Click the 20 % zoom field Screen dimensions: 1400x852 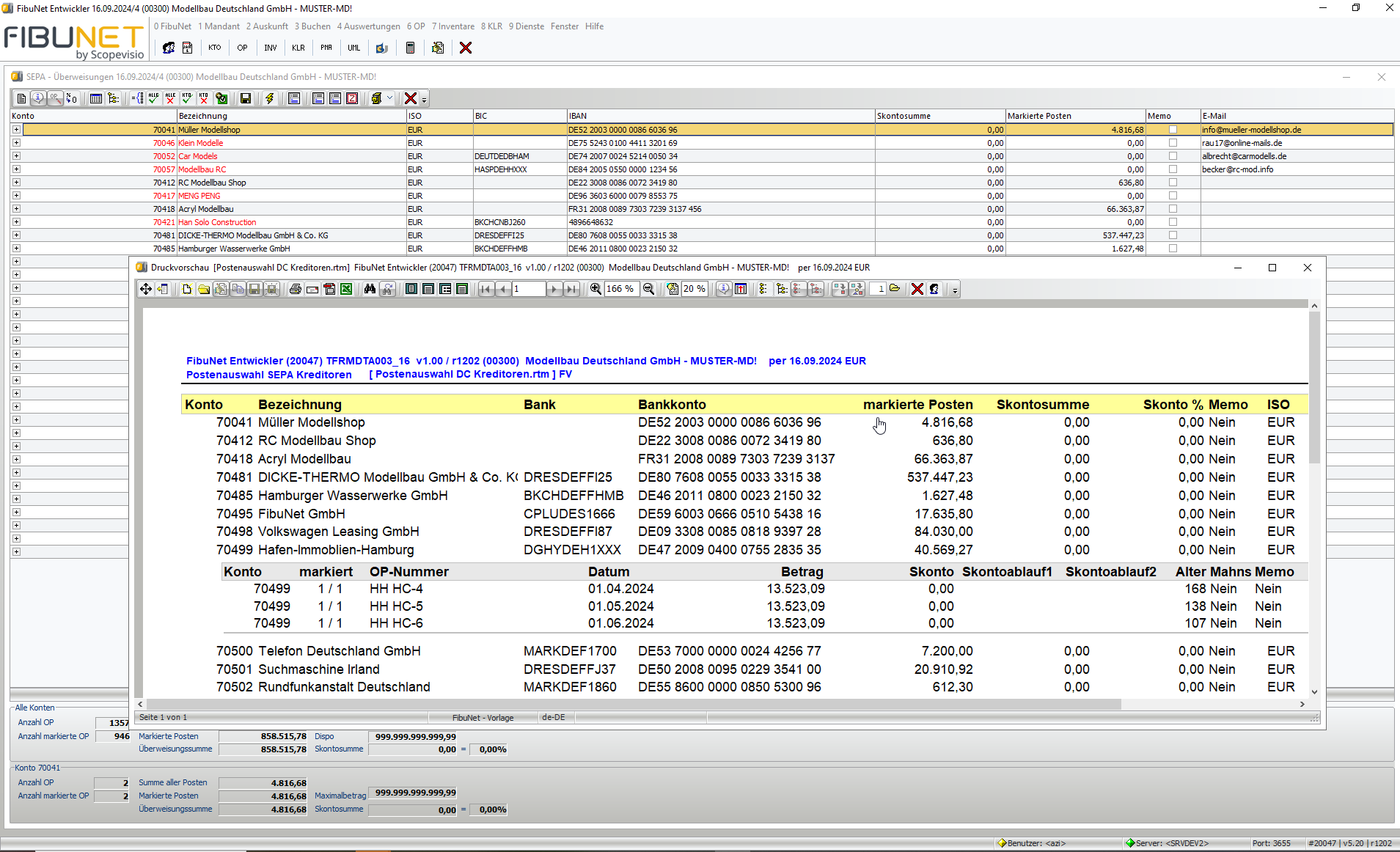point(695,289)
